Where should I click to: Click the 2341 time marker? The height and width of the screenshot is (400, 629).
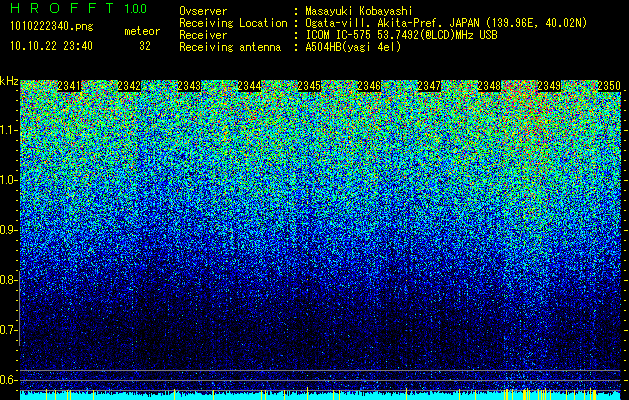[69, 86]
